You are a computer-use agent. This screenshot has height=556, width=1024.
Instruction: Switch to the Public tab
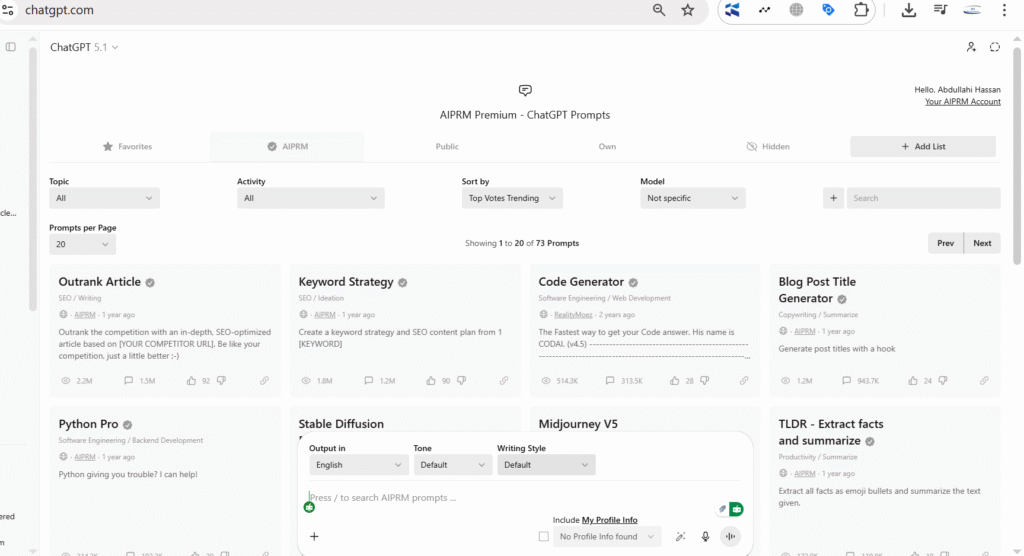point(447,146)
